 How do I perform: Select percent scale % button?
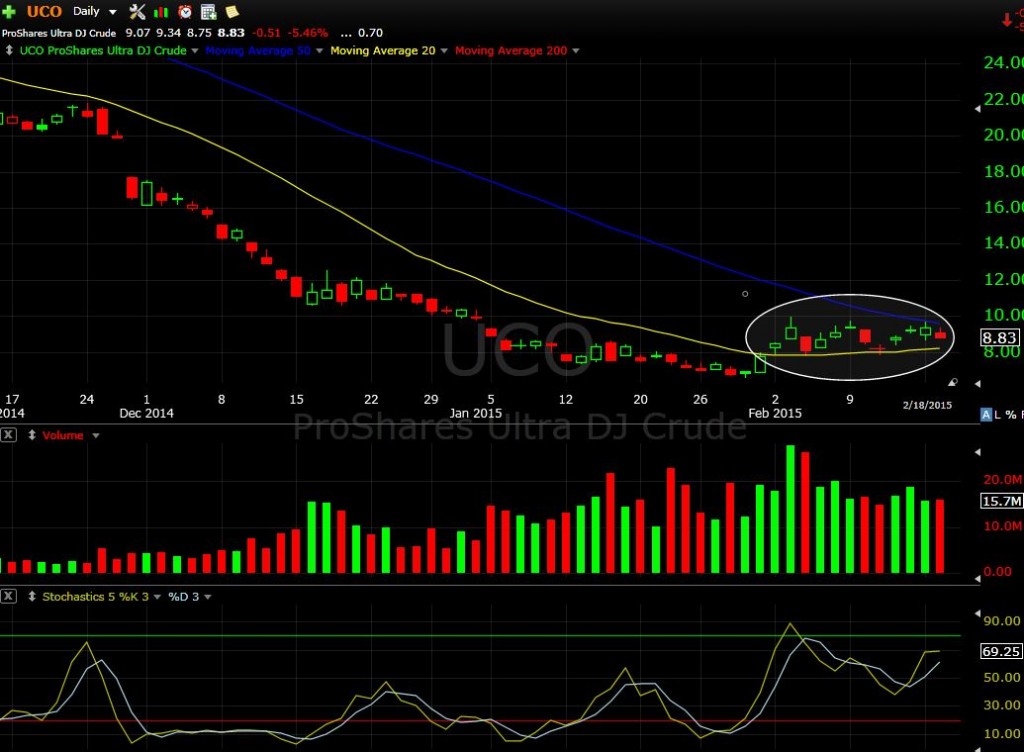1010,415
